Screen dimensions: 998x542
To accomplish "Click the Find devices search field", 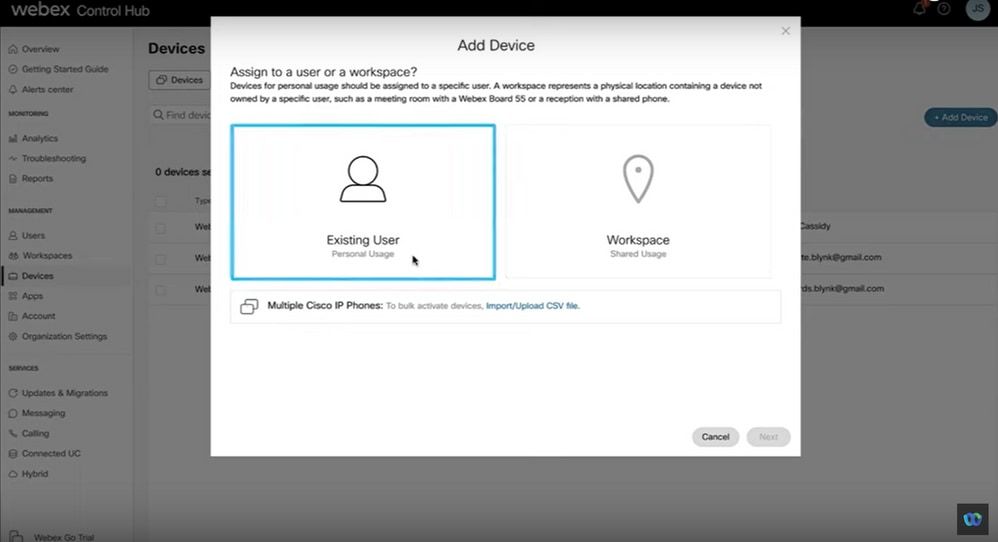I will (x=183, y=115).
